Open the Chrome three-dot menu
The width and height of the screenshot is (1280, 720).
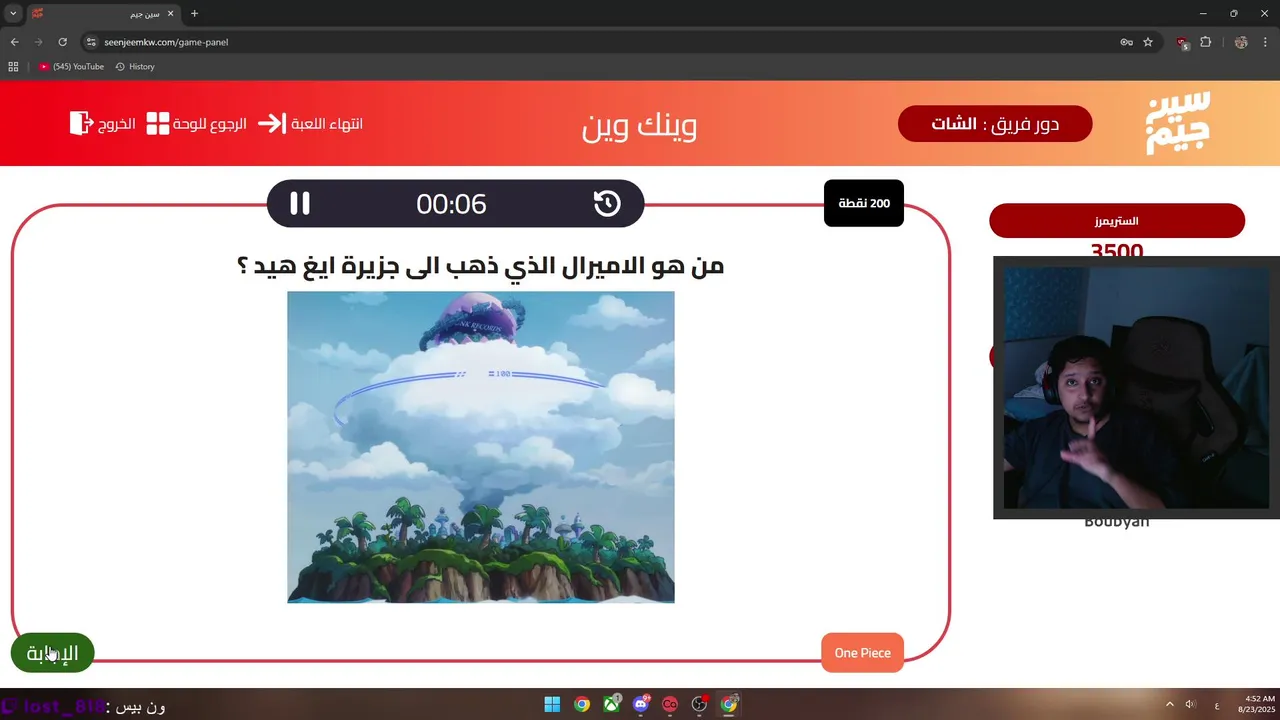click(x=1265, y=42)
